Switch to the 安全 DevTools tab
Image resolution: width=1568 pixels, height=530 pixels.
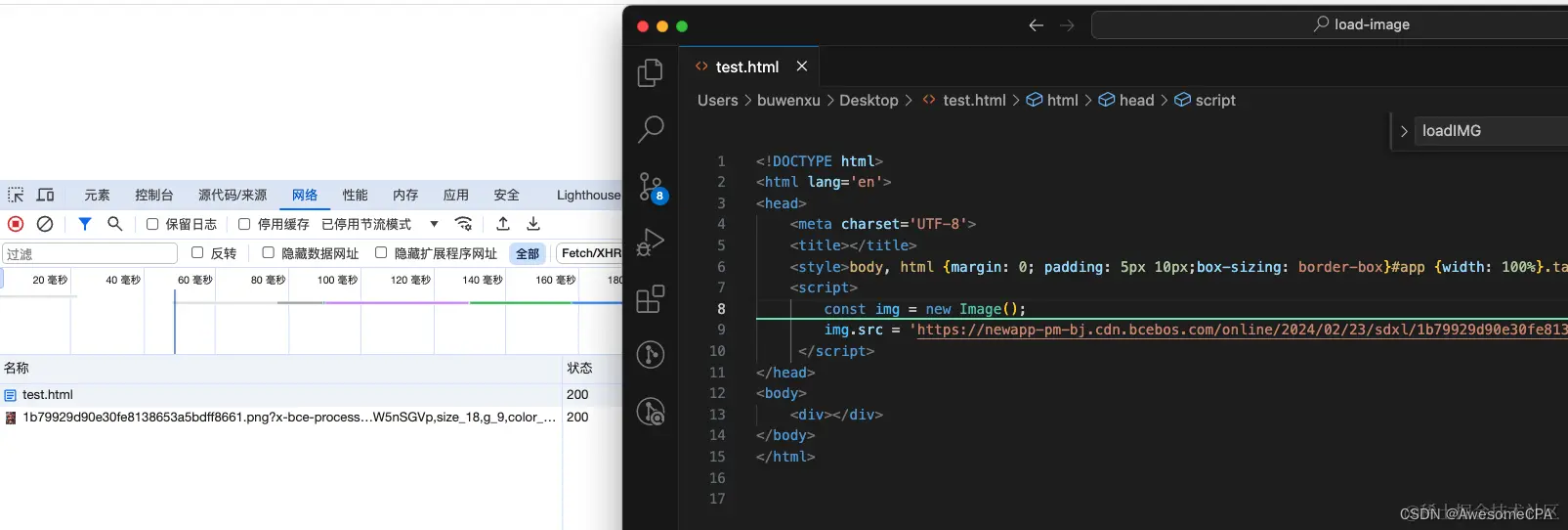pos(506,195)
